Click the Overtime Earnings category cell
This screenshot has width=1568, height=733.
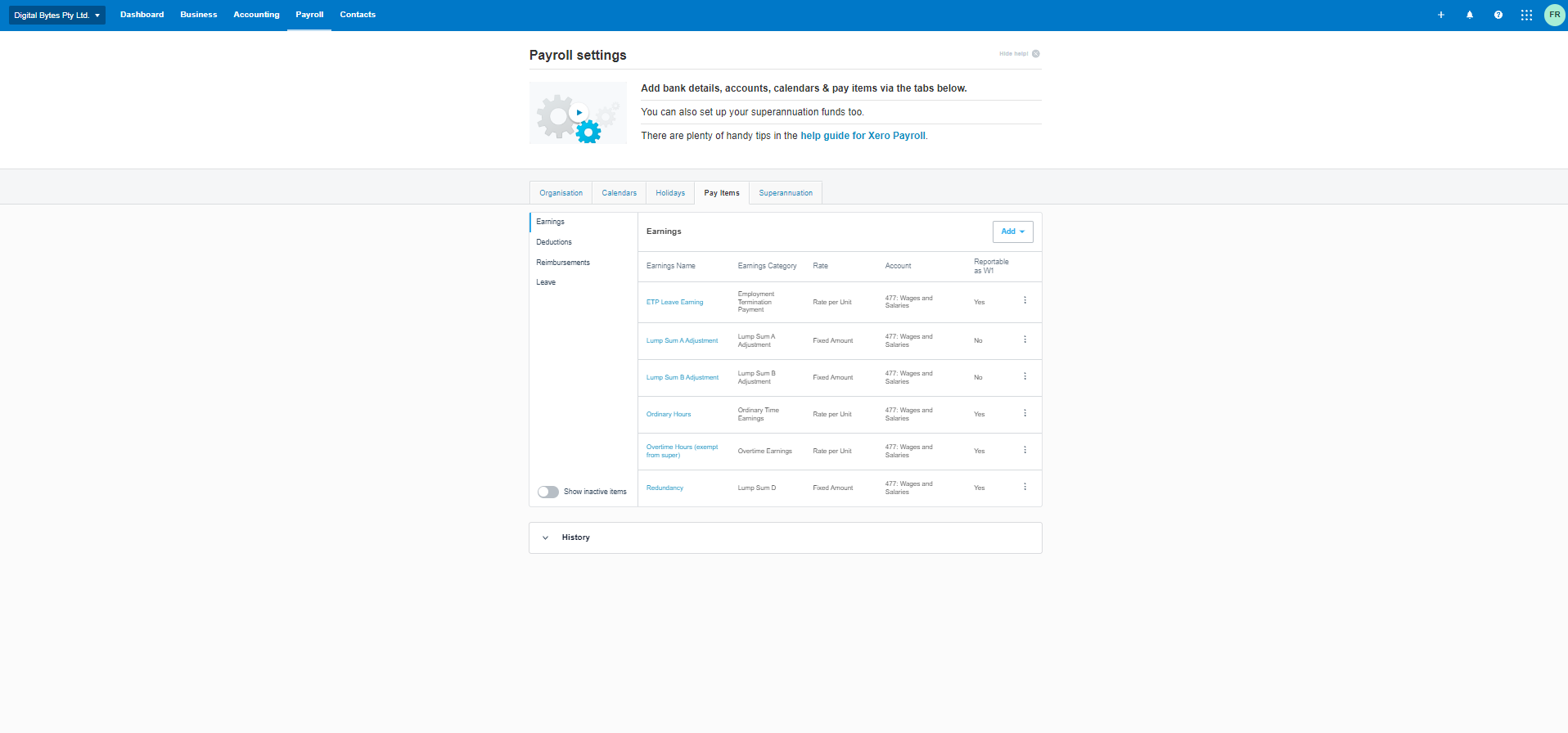coord(765,451)
